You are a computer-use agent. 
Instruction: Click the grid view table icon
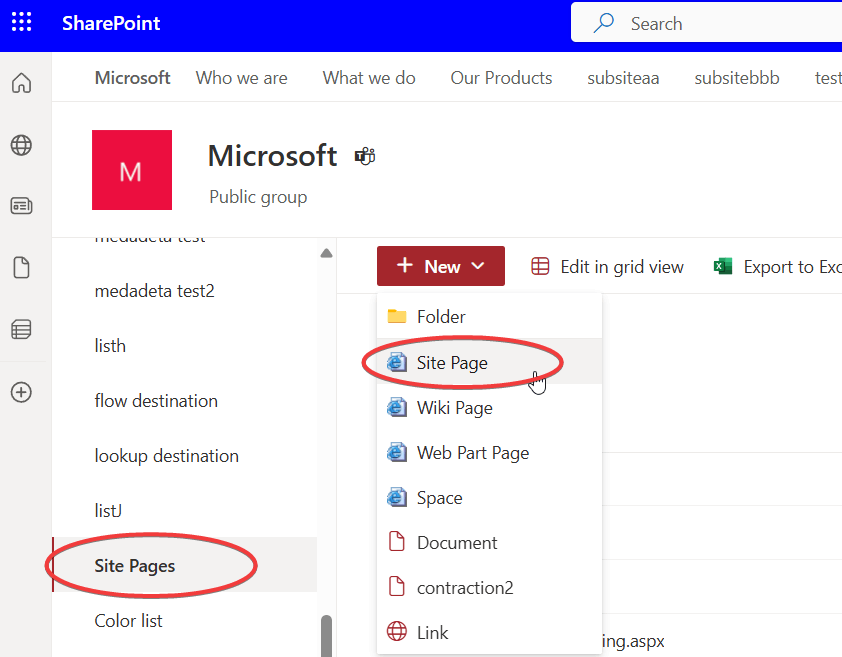[x=540, y=266]
